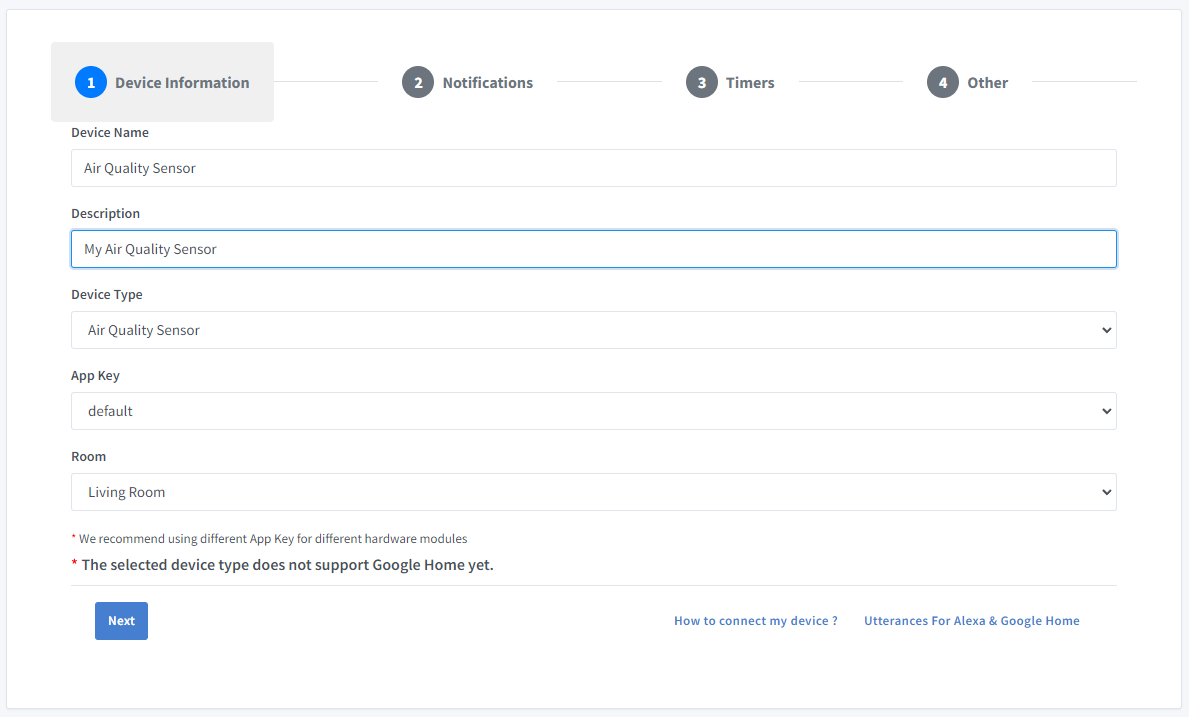Click the blue step 1 circle
The image size is (1189, 717).
tap(91, 83)
